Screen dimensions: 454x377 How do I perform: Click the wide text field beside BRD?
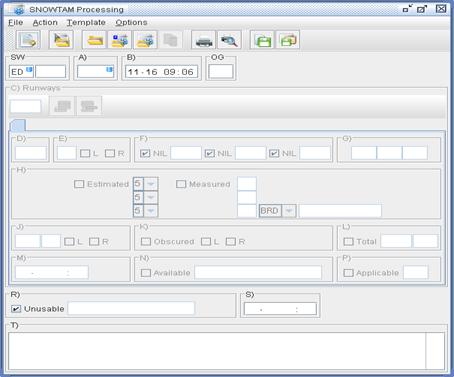pyautogui.click(x=340, y=211)
